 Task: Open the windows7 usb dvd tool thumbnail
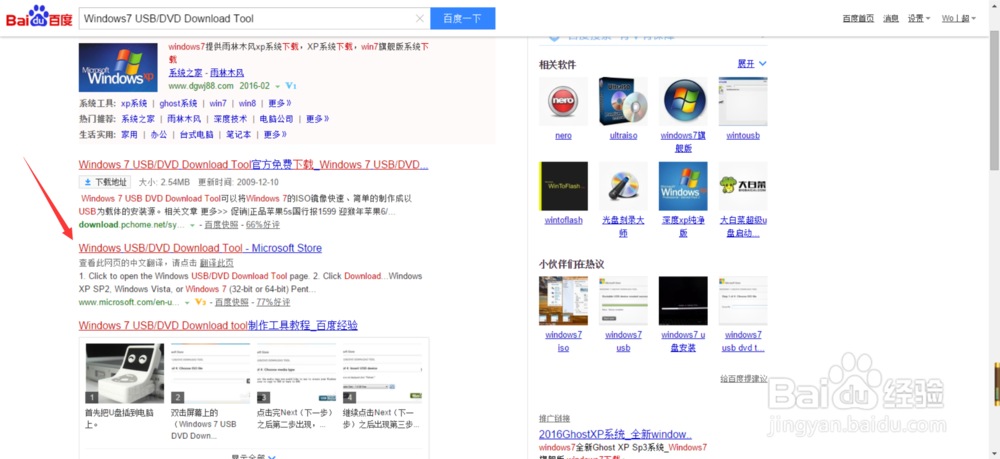click(x=743, y=301)
